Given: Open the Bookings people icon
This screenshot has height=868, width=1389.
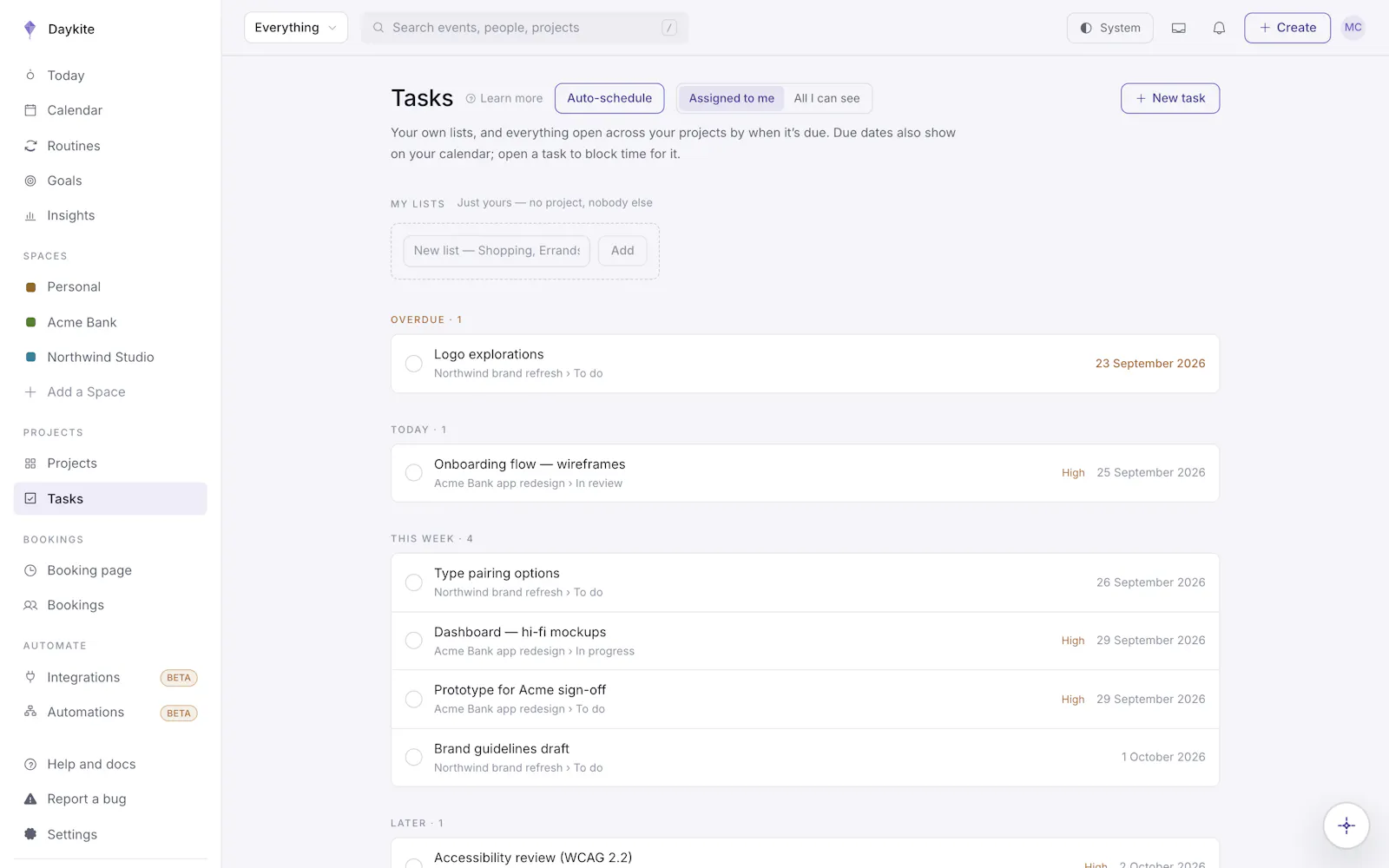Looking at the screenshot, I should (x=30, y=605).
